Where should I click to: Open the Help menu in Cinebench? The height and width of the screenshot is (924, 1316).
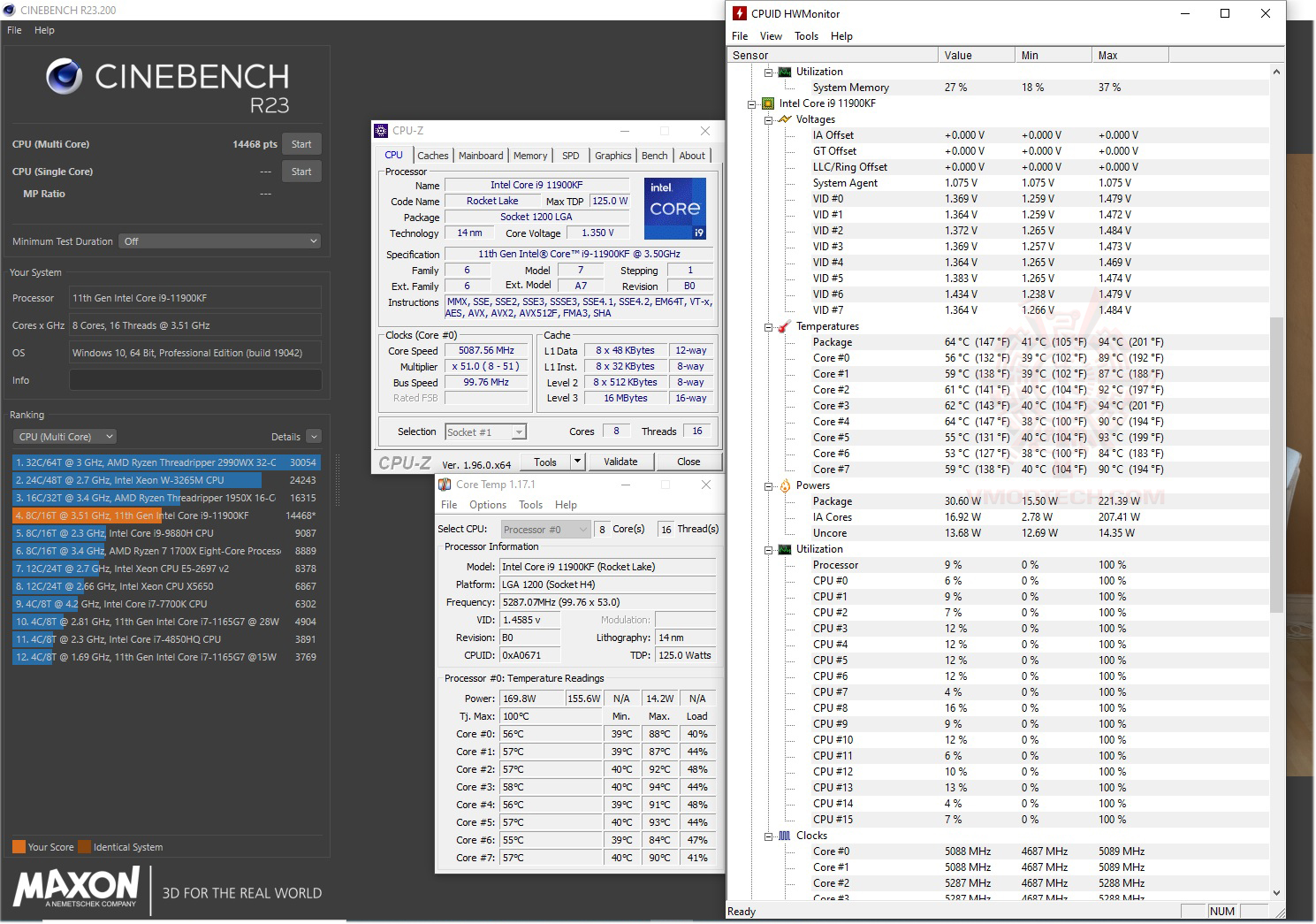point(44,30)
